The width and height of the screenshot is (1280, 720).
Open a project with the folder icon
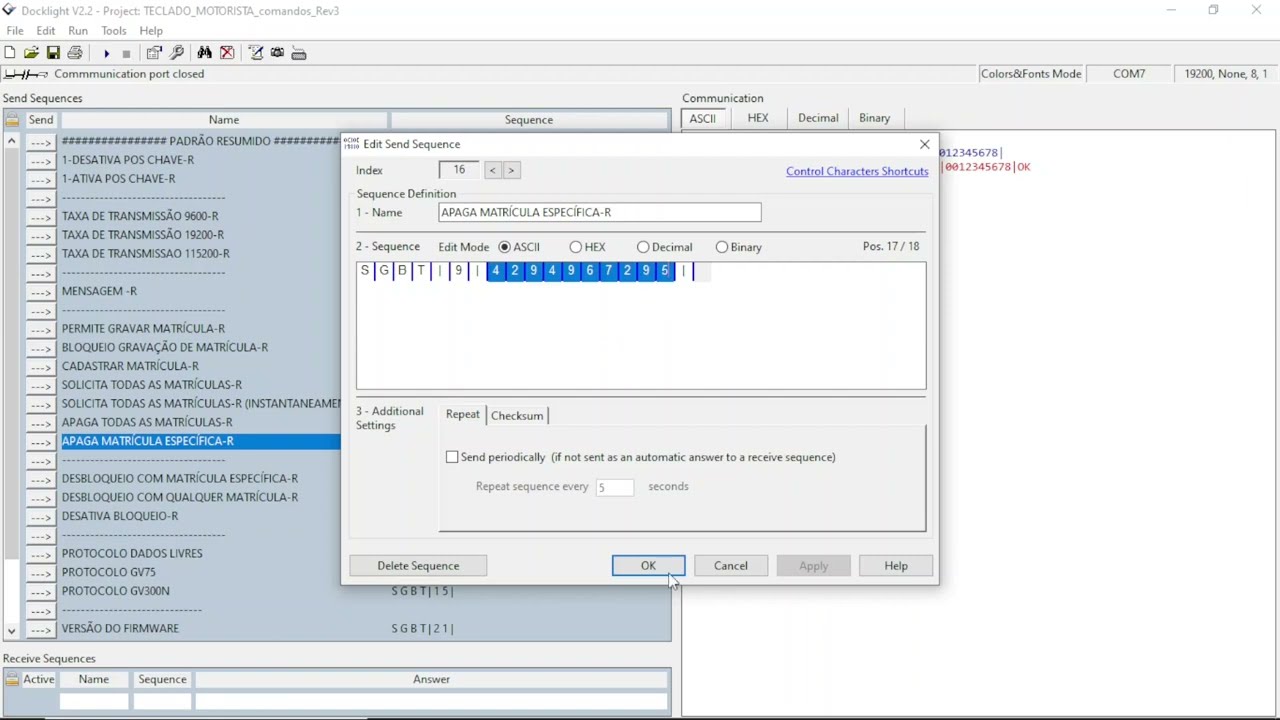click(32, 53)
